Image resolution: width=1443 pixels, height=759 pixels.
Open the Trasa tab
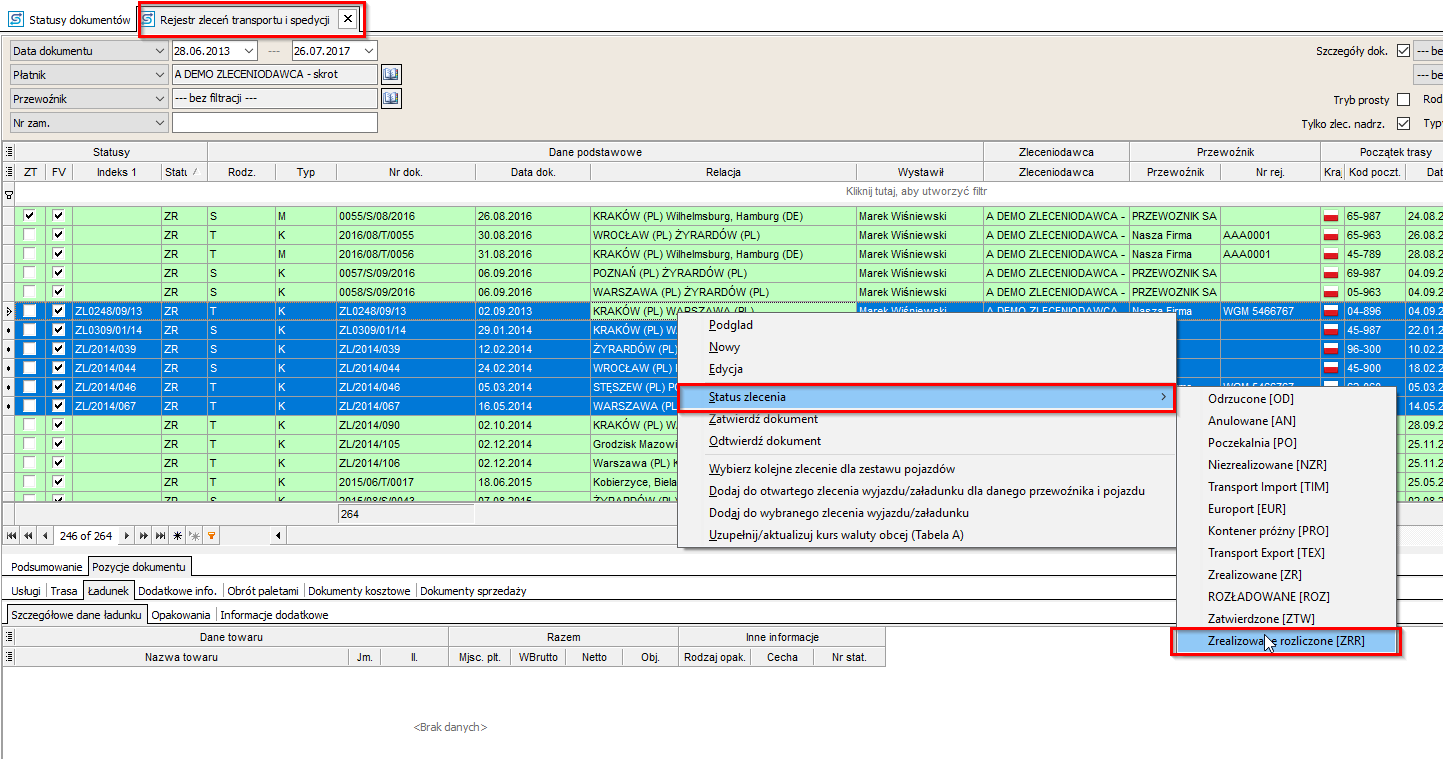[64, 591]
